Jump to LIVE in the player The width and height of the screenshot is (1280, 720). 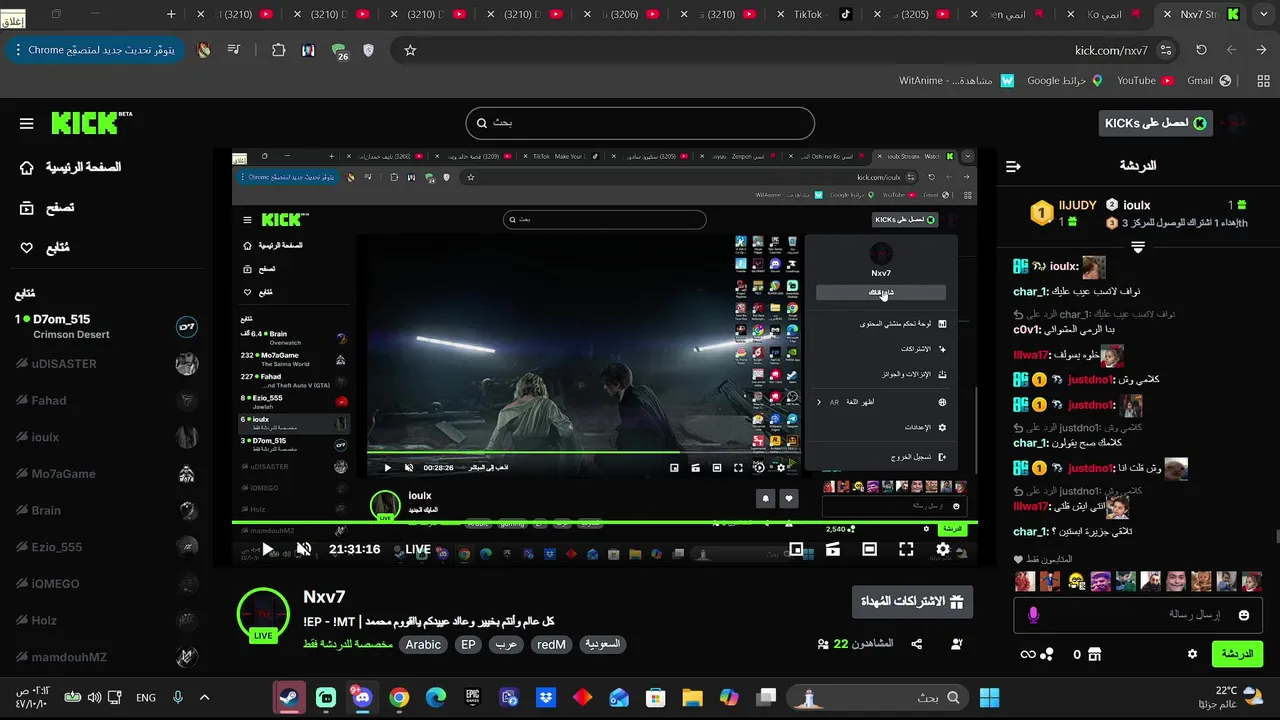[418, 549]
